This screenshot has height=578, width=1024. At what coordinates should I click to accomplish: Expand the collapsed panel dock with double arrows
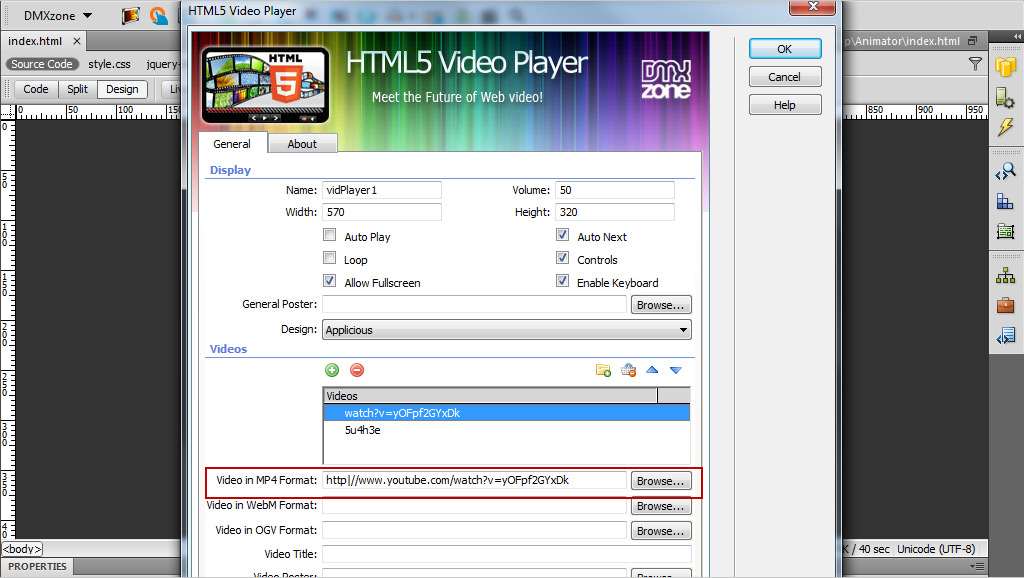(x=1017, y=37)
